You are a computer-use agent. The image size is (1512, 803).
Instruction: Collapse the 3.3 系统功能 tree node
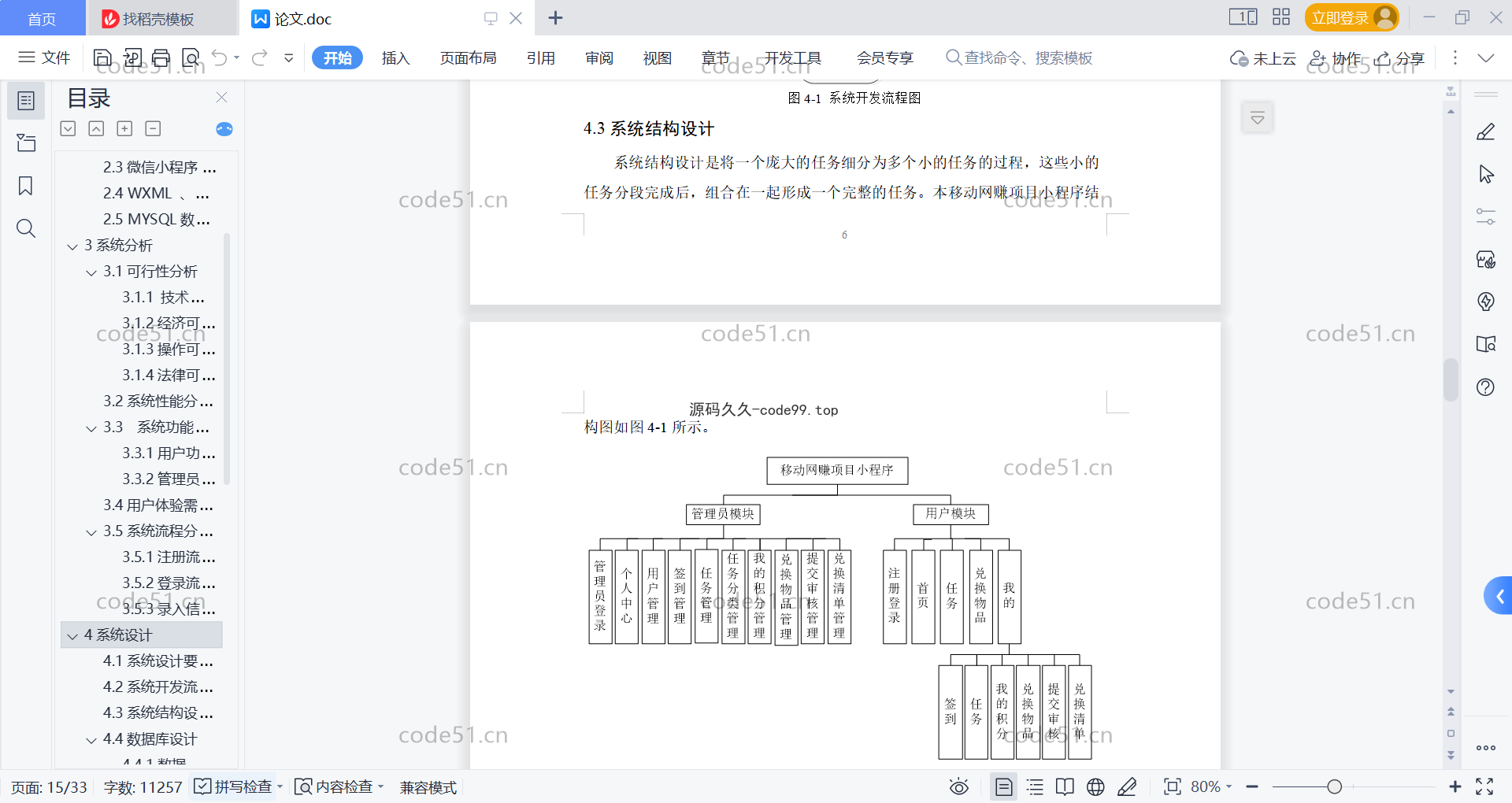tap(91, 428)
